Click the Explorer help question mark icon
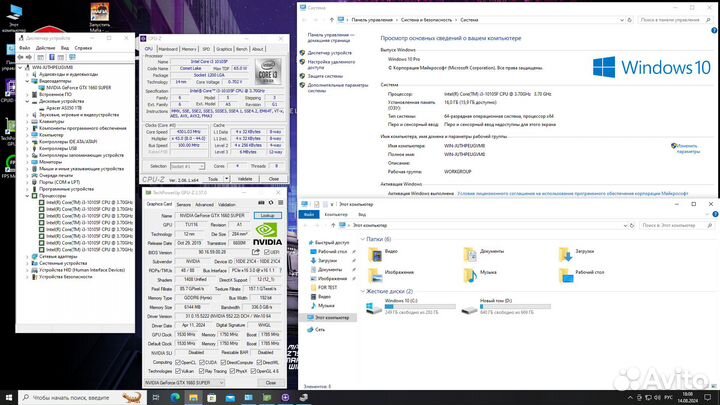The image size is (720, 405). click(x=715, y=214)
